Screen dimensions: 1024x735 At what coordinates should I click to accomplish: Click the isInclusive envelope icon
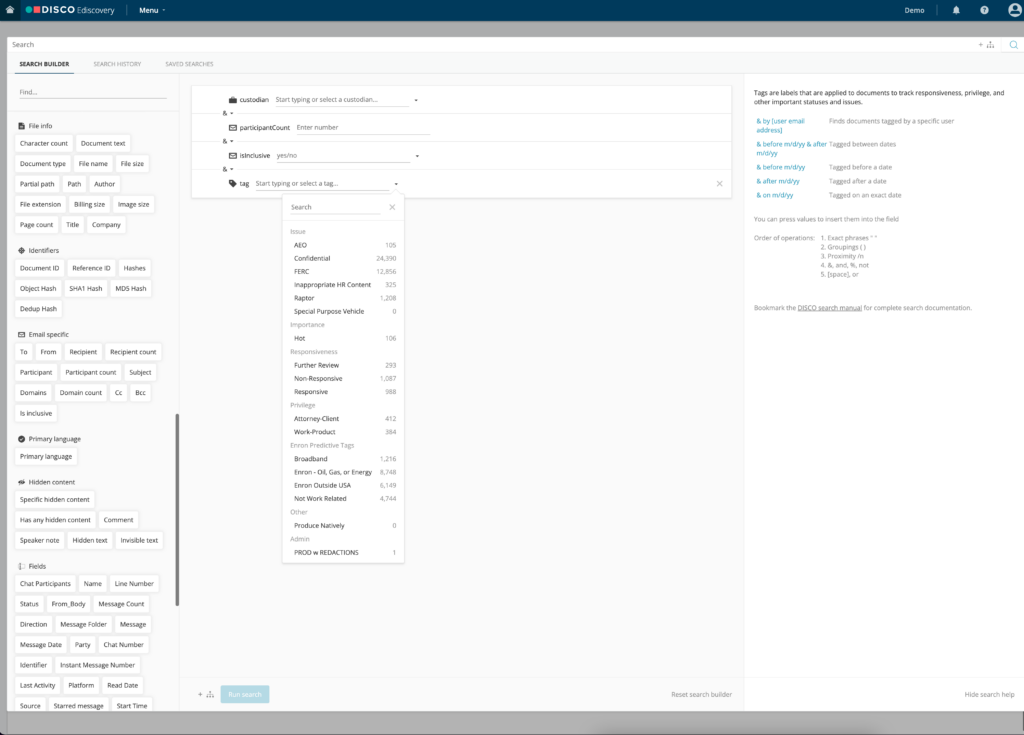click(x=232, y=155)
